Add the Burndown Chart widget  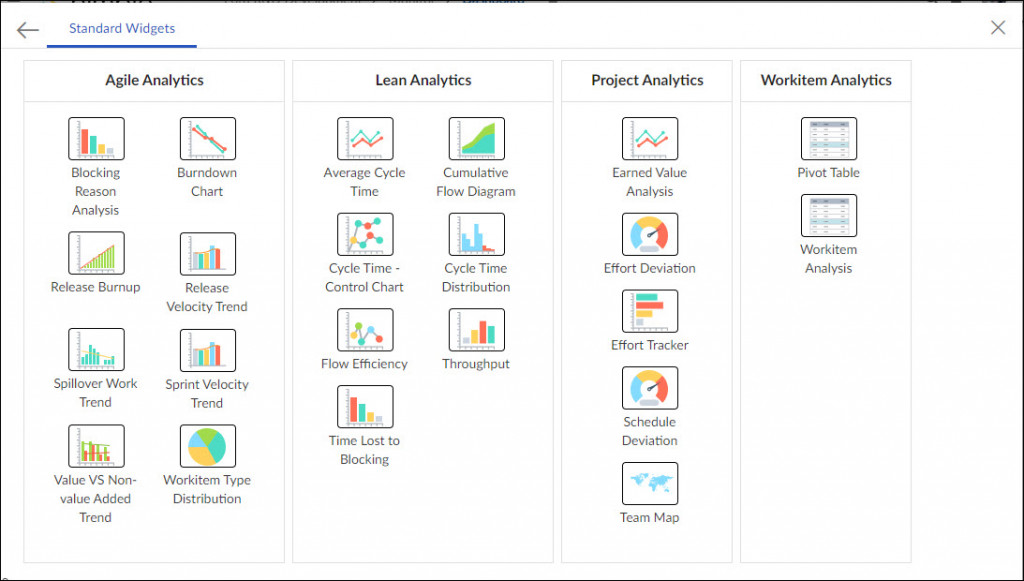coord(207,138)
